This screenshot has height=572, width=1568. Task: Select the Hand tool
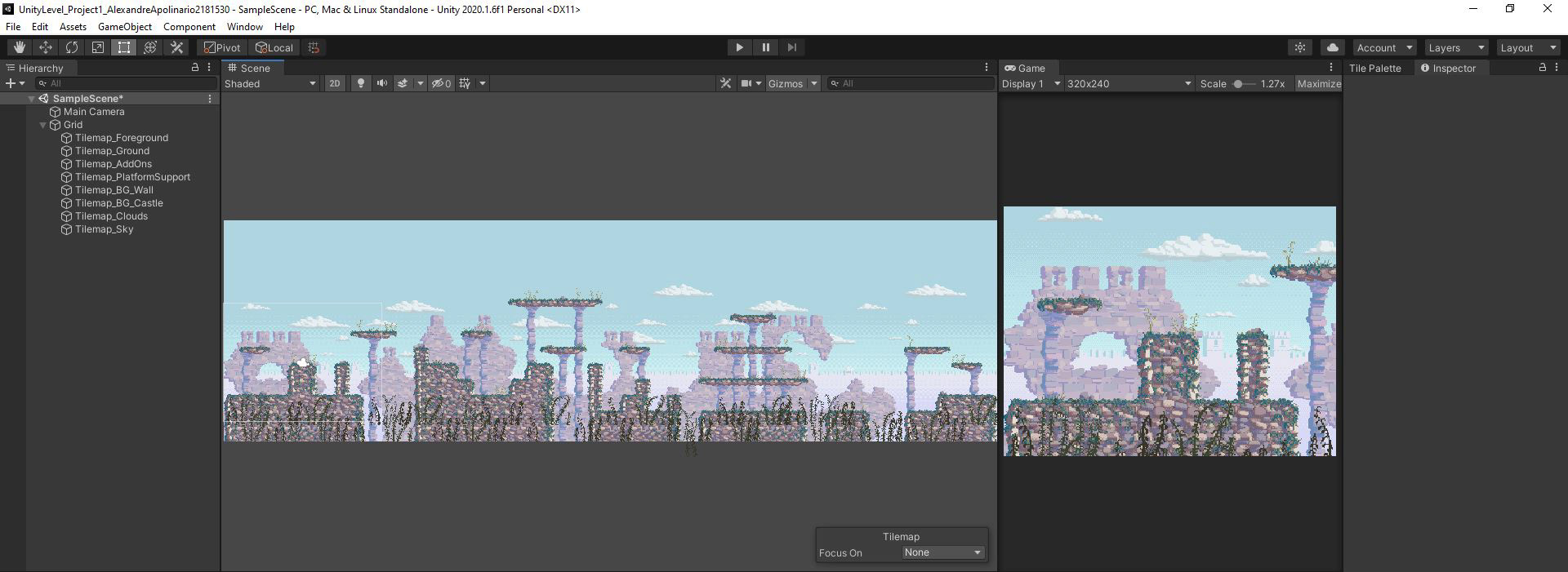tap(20, 47)
